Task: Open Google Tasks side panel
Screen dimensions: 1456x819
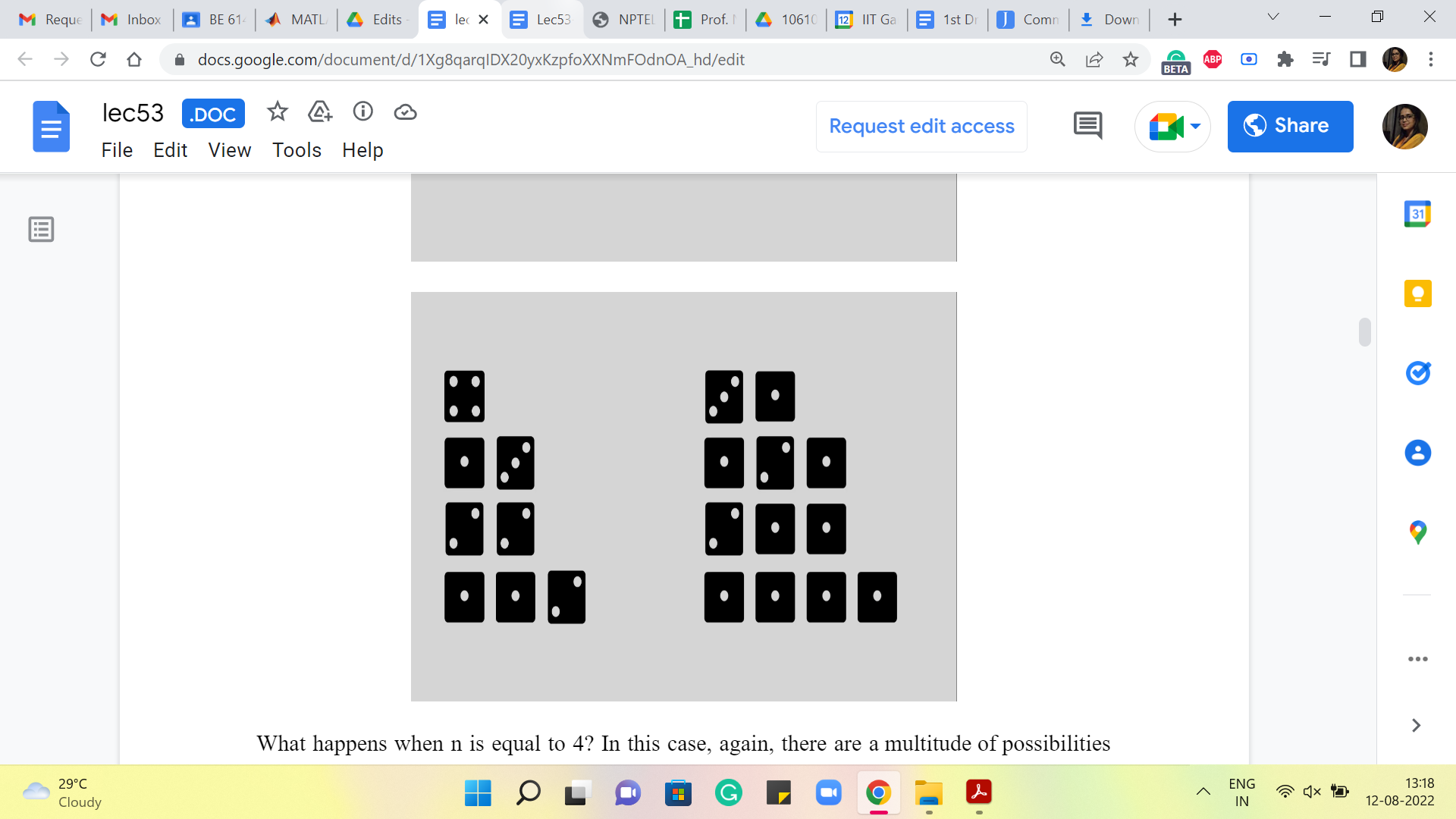Action: tap(1417, 373)
